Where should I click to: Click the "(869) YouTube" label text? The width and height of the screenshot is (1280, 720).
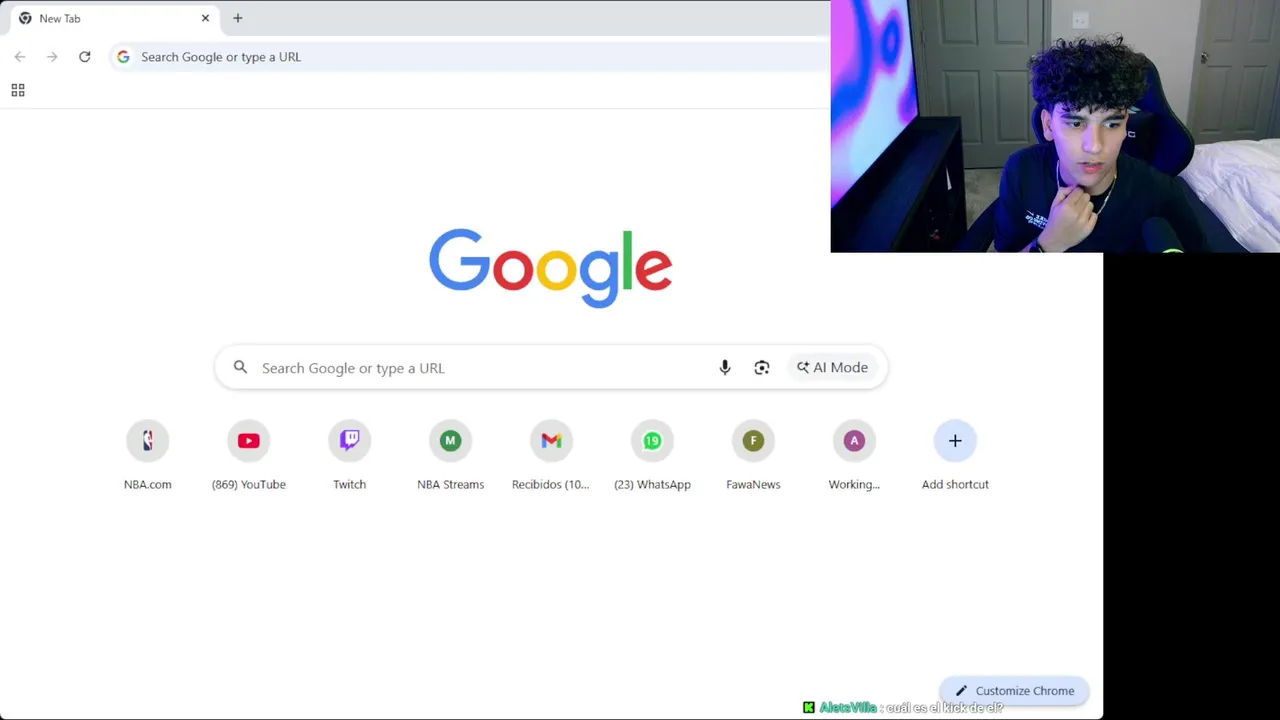point(249,485)
